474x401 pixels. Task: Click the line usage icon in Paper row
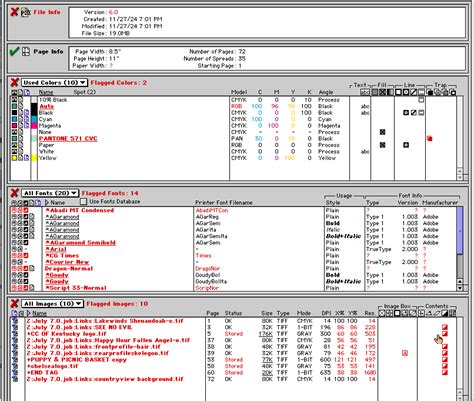[406, 145]
